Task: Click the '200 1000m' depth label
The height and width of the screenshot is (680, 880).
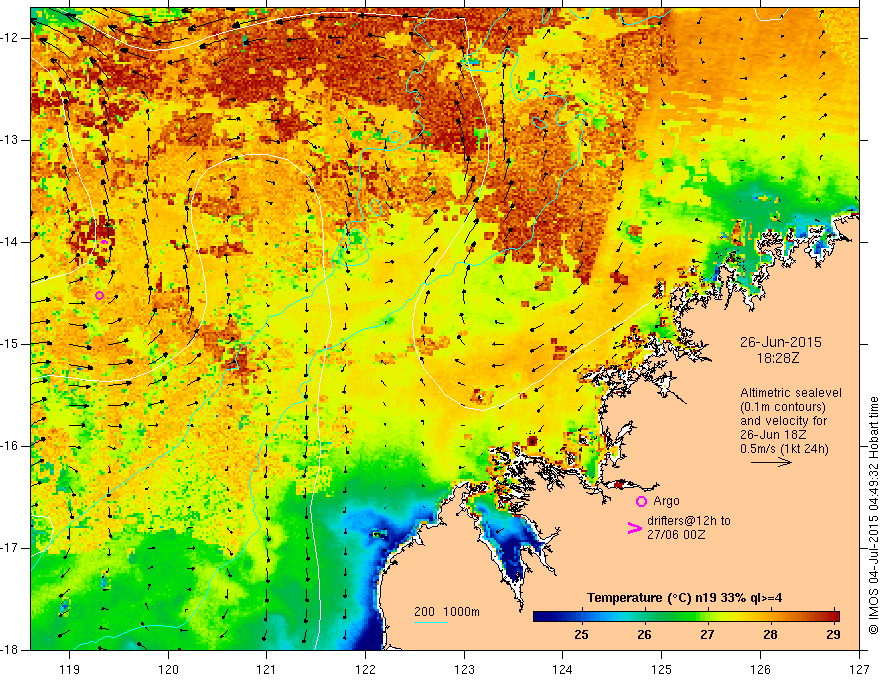Action: 447,612
